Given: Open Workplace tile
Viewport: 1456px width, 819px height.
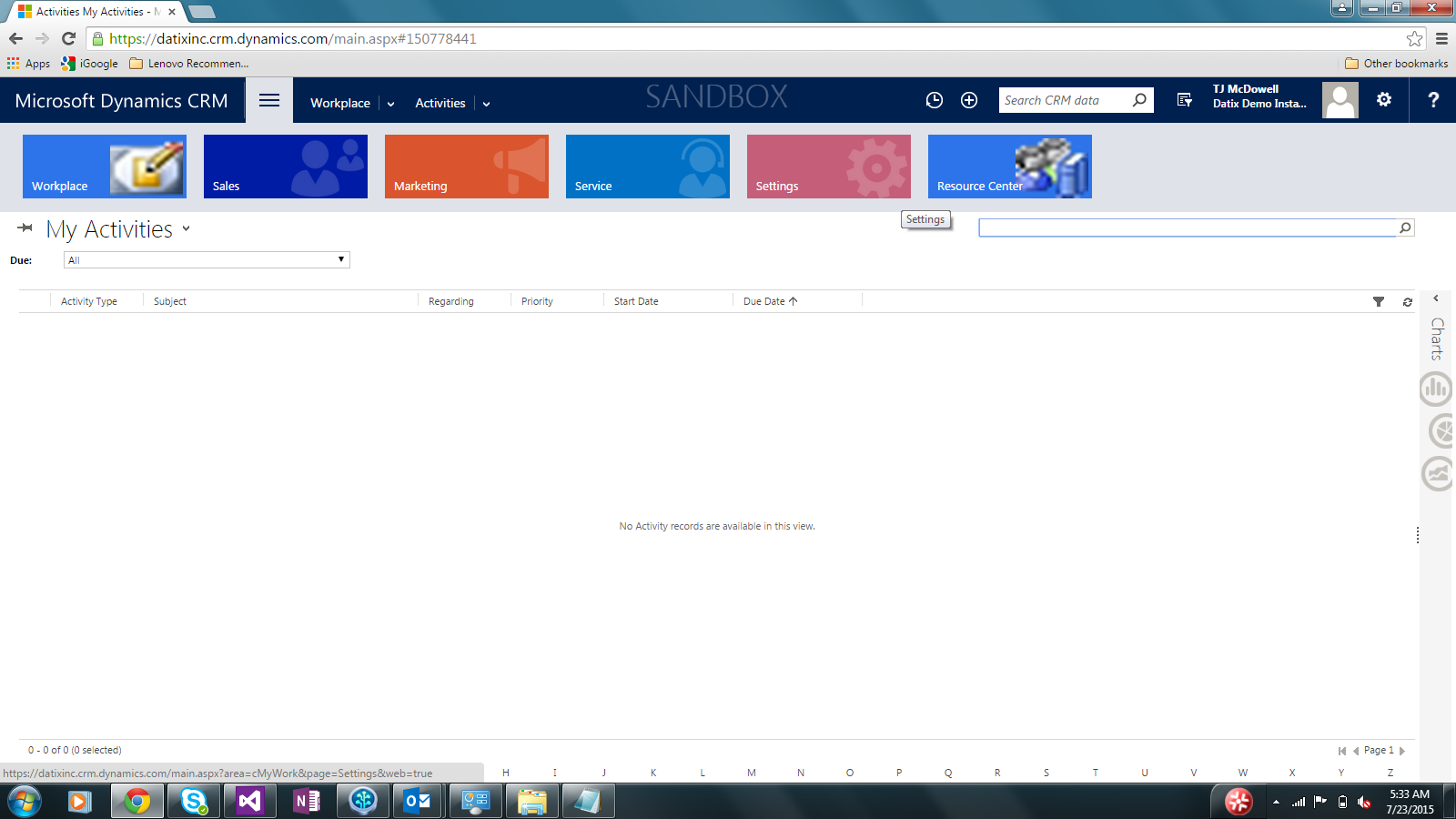Looking at the screenshot, I should click(105, 167).
